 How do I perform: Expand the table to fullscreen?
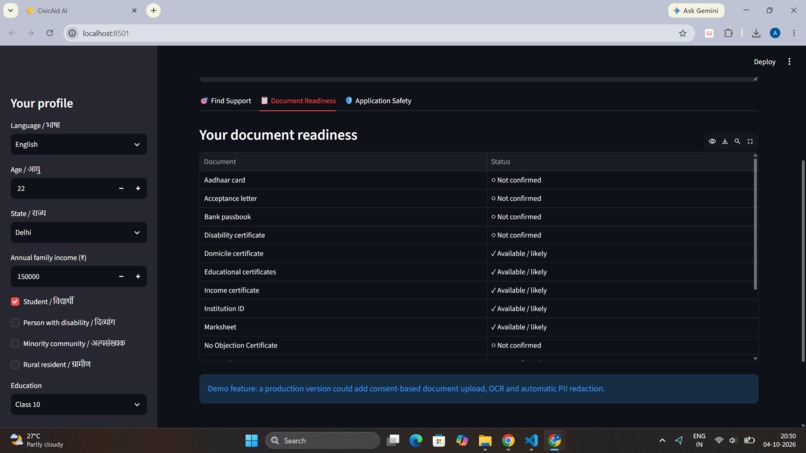click(750, 141)
